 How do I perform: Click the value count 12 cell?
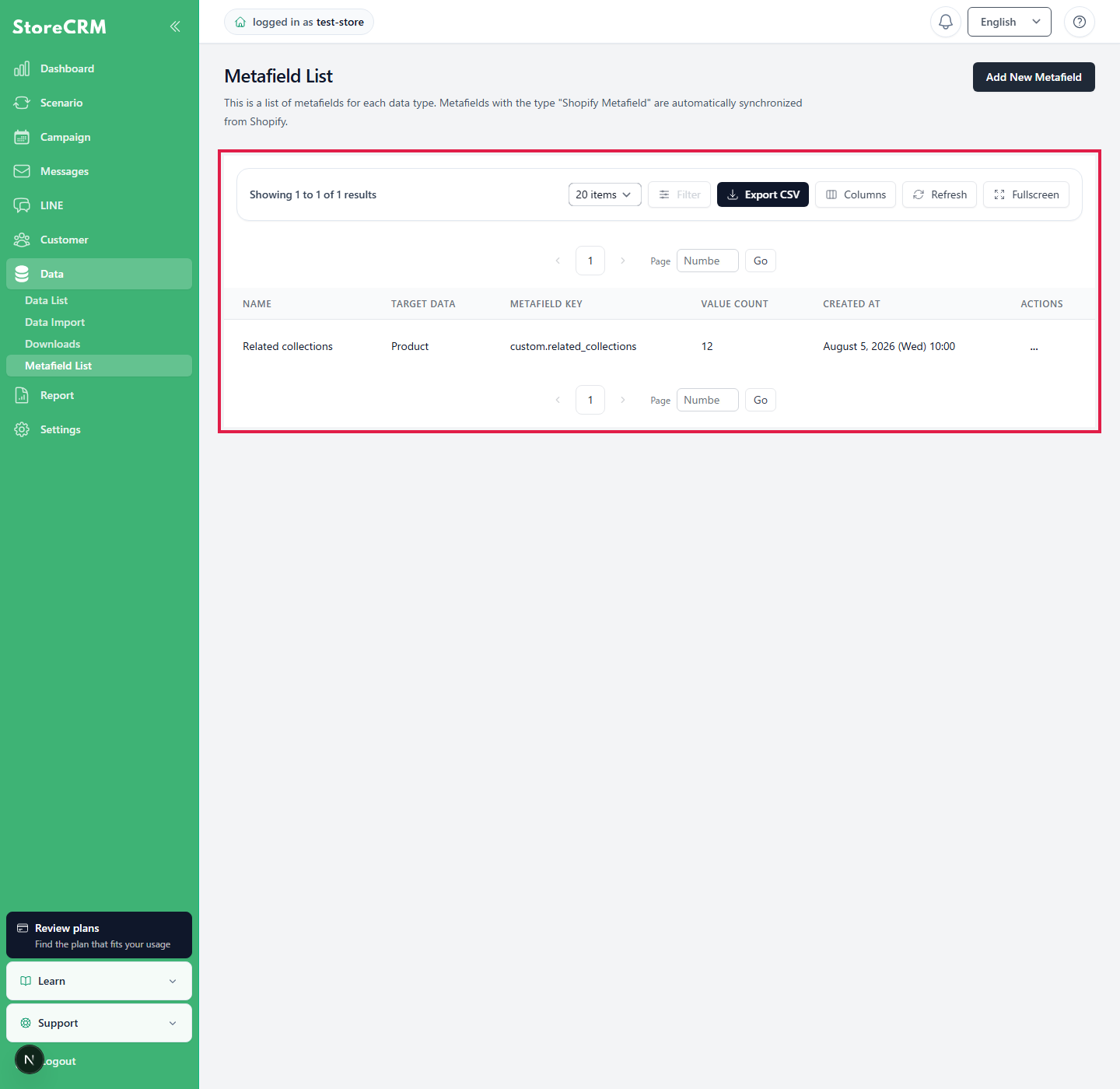707,346
